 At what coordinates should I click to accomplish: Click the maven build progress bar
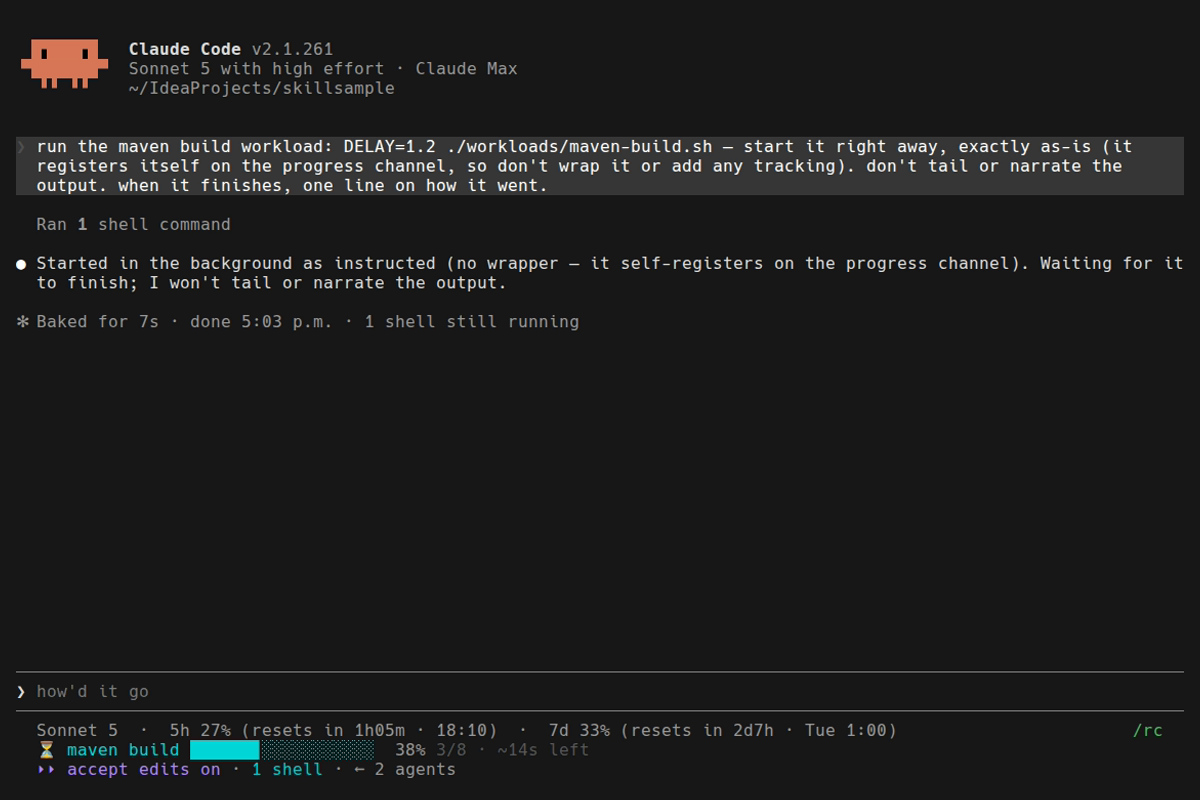(x=282, y=750)
